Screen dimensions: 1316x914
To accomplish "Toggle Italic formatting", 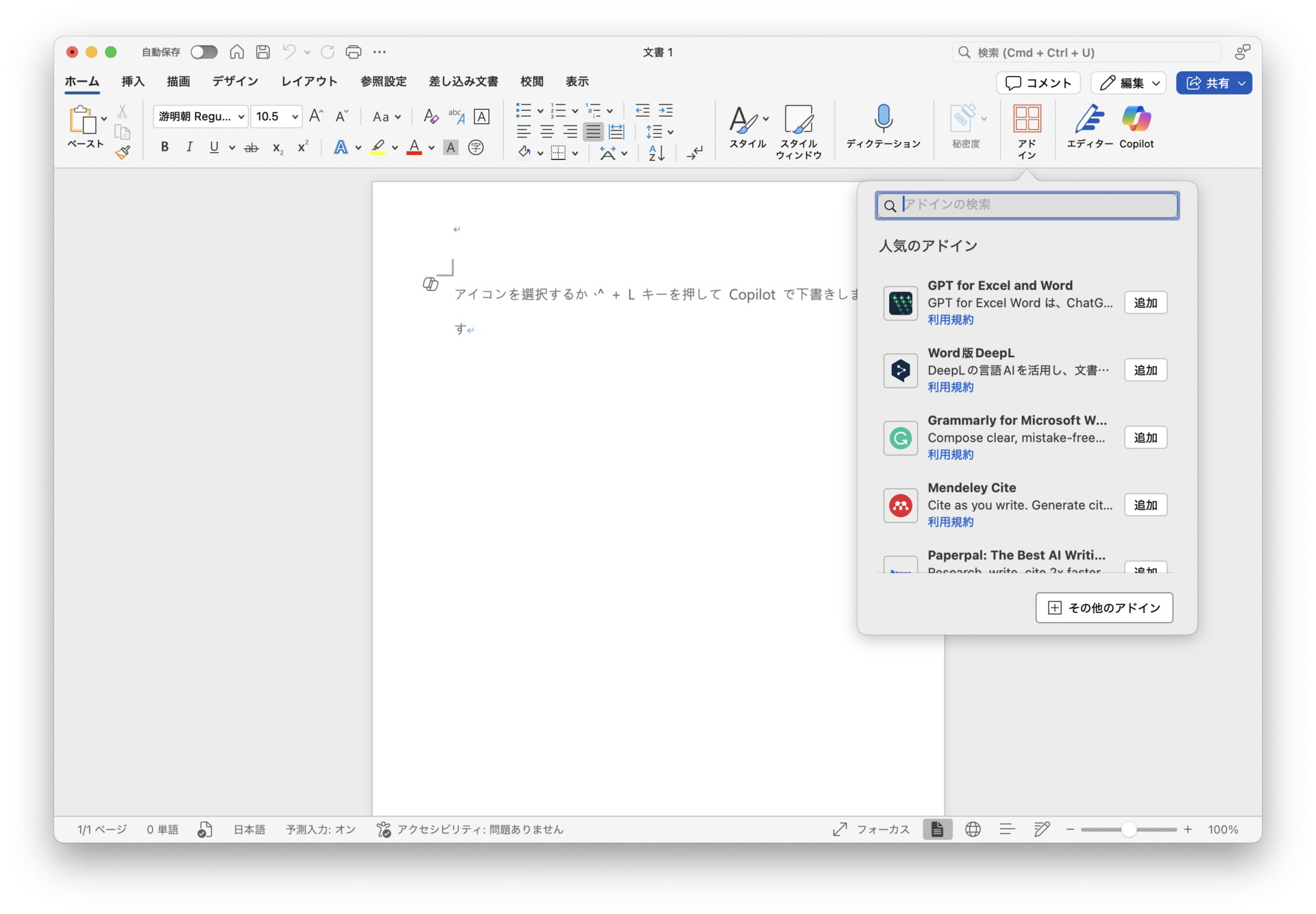I will point(189,147).
